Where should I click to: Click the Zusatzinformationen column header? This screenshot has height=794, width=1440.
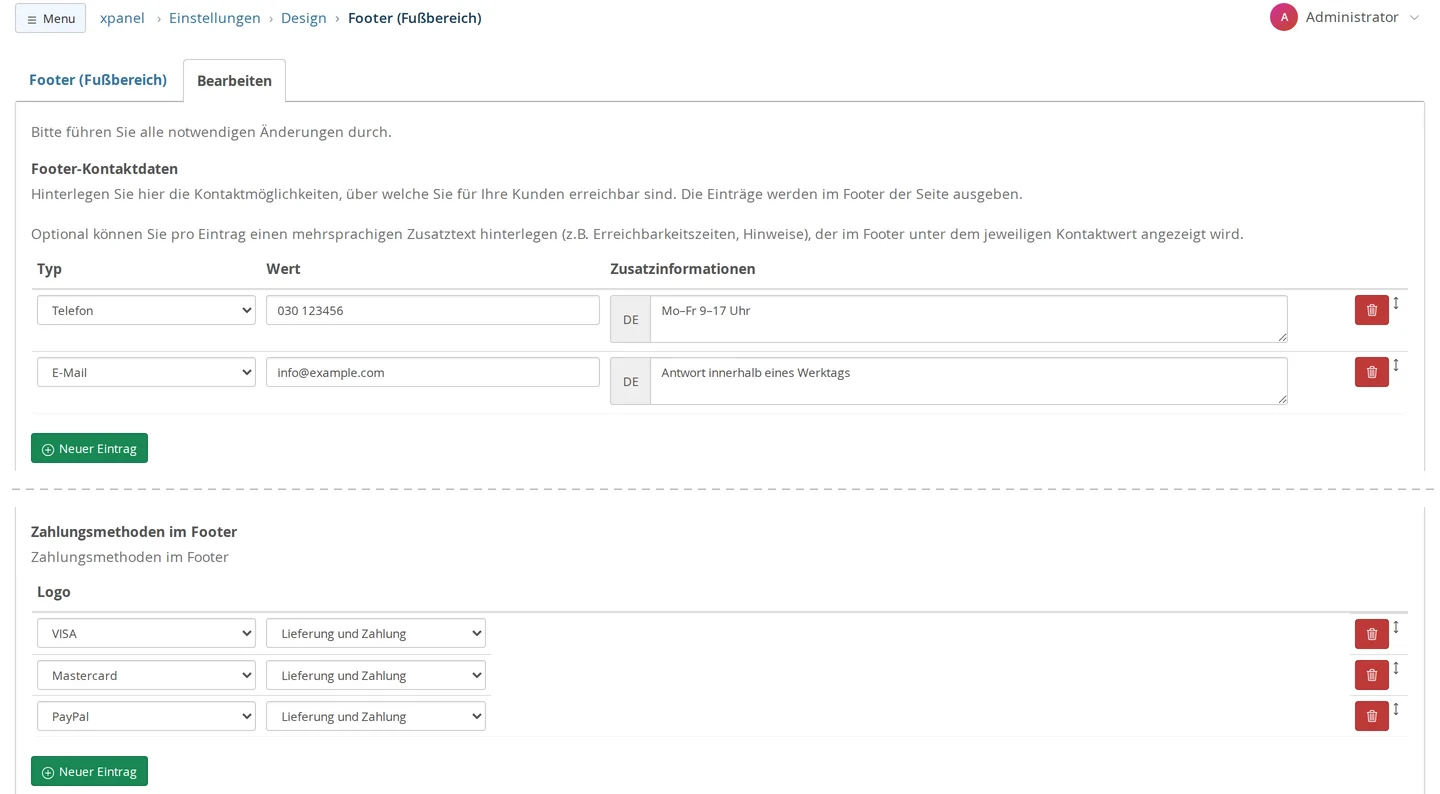pyautogui.click(x=683, y=268)
